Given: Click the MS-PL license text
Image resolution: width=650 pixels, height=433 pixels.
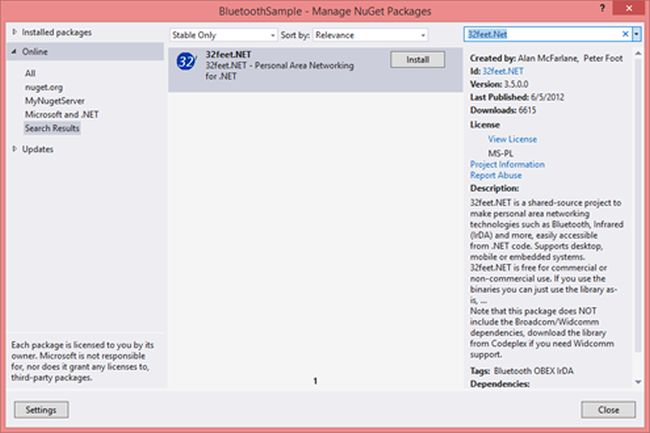Looking at the screenshot, I should click(500, 153).
